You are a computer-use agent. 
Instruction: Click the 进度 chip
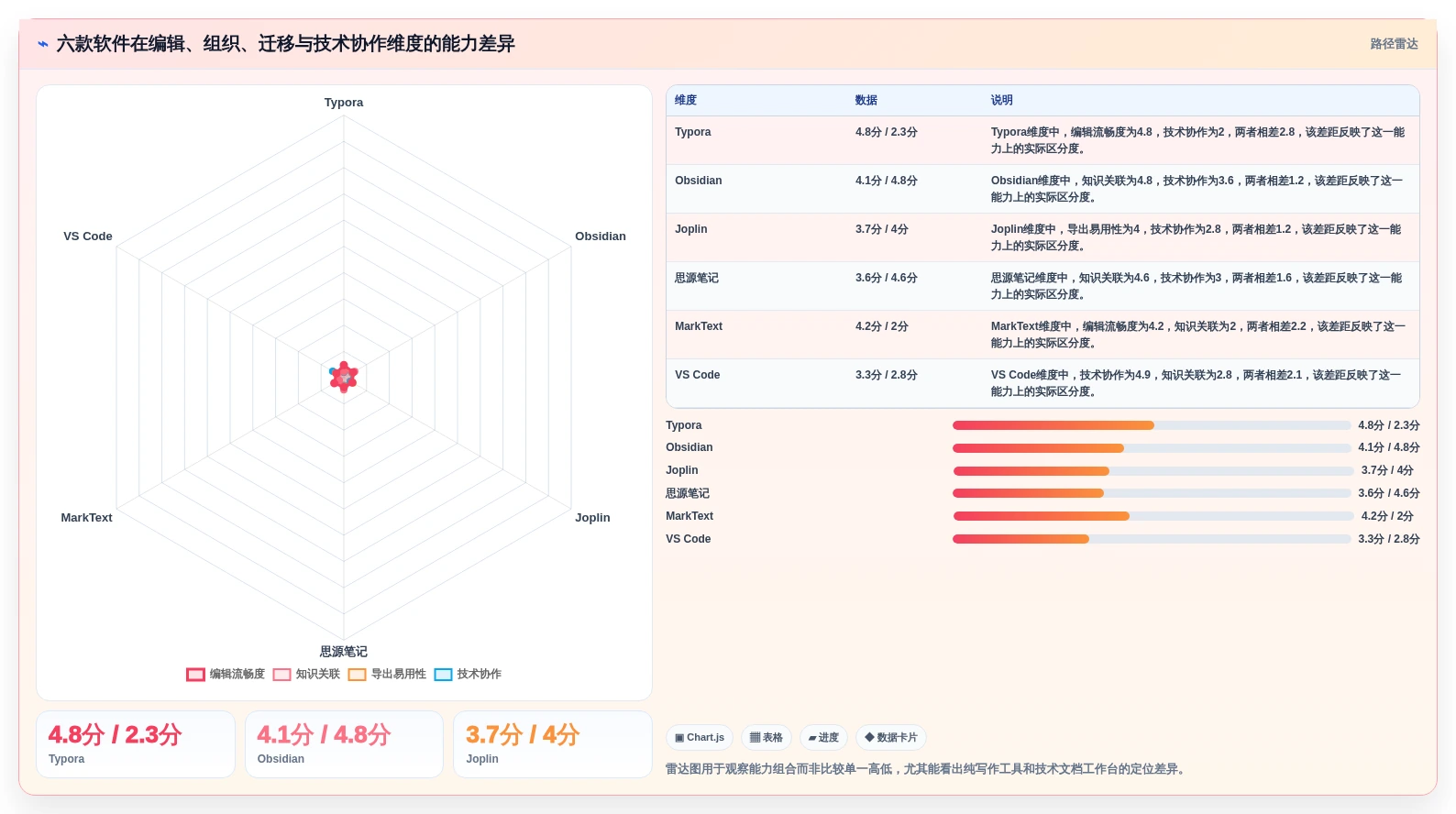pyautogui.click(x=823, y=737)
